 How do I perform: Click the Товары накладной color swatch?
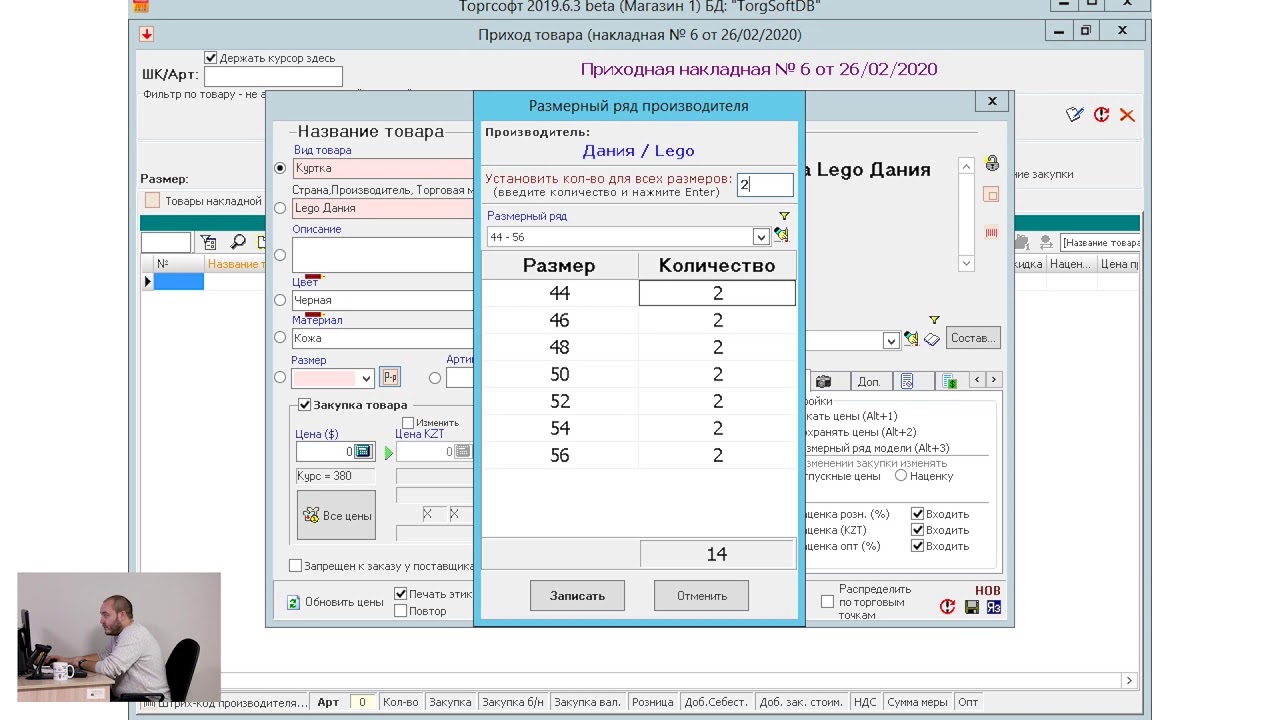point(152,200)
